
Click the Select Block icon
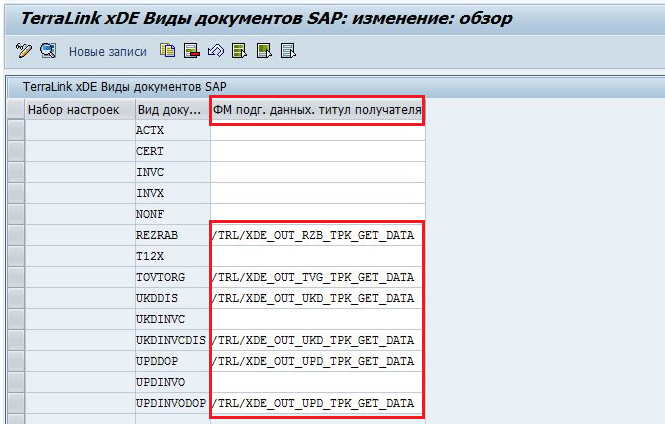[x=263, y=51]
